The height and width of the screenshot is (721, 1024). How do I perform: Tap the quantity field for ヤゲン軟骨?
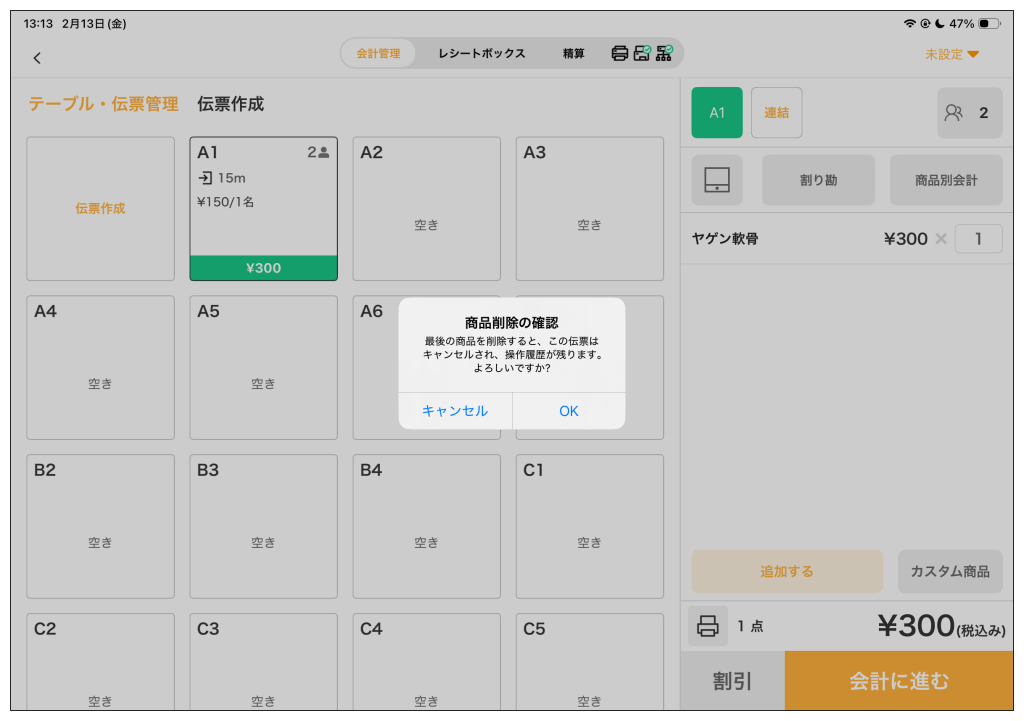978,239
